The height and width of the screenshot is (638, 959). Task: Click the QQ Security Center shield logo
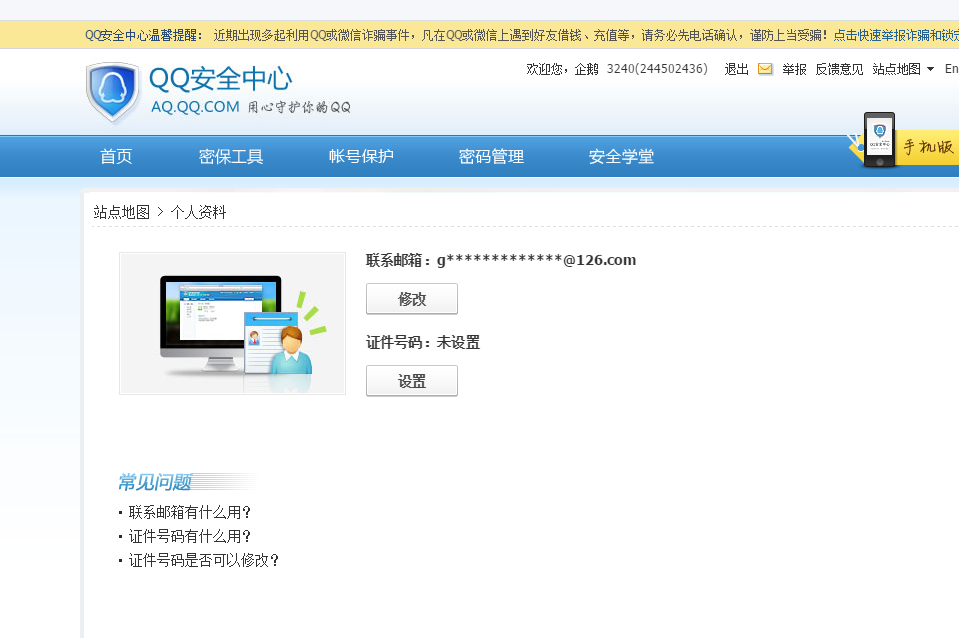click(113, 91)
